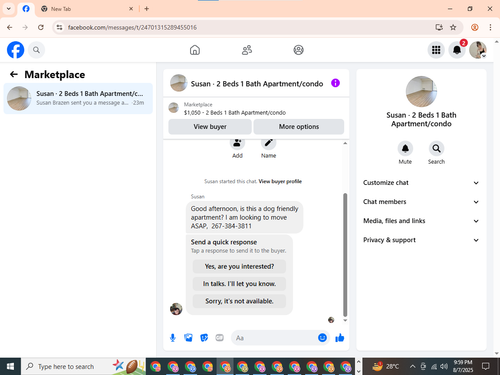Image resolution: width=500 pixels, height=375 pixels.
Task: Send a thumbs-up like
Action: pos(340,338)
